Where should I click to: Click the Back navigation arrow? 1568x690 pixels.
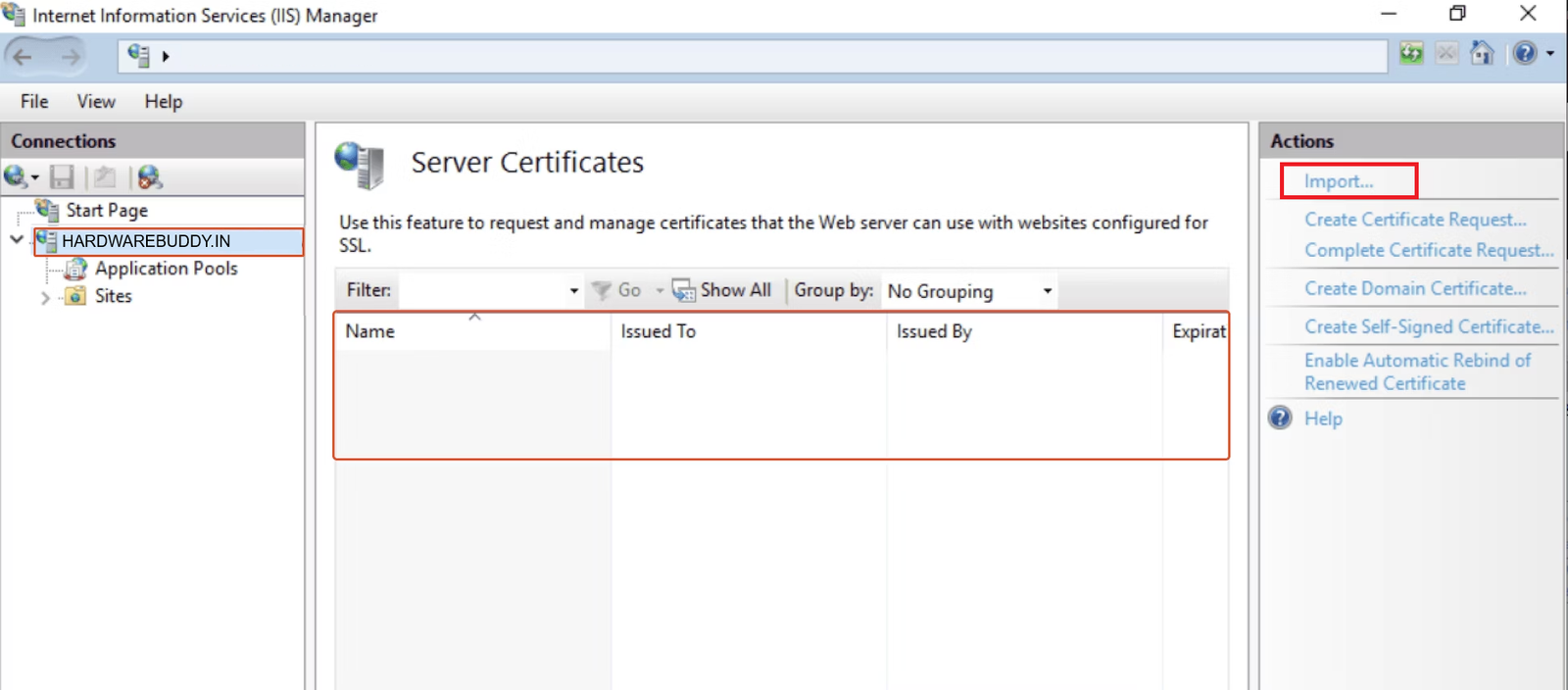pos(23,57)
